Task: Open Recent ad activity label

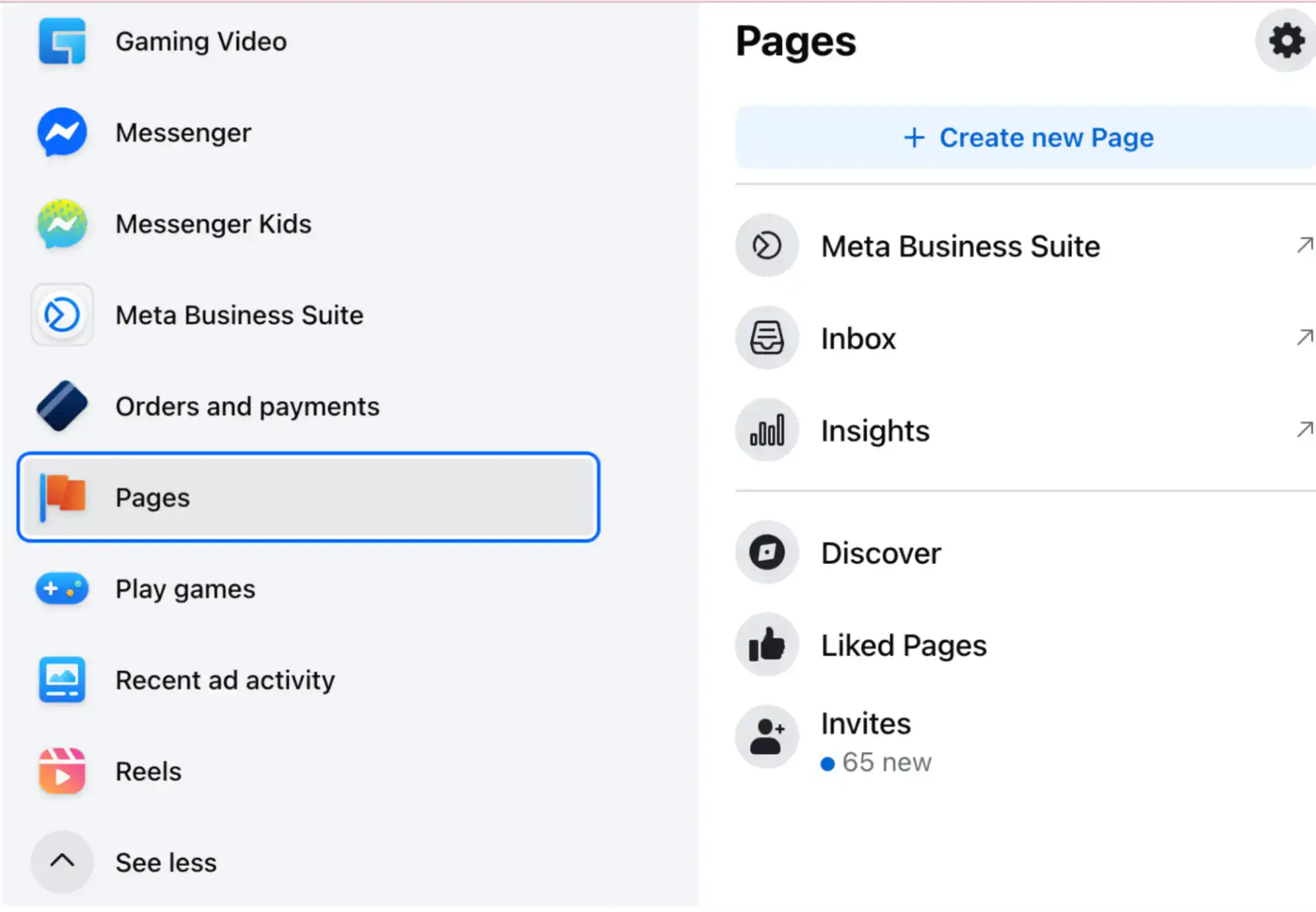Action: click(225, 680)
